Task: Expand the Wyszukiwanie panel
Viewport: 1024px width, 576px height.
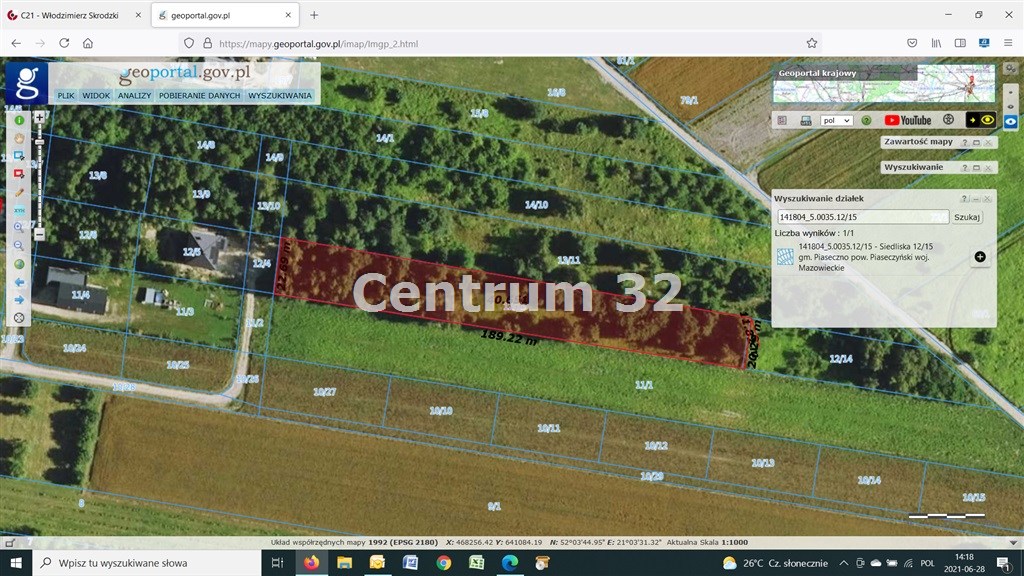Action: point(976,168)
